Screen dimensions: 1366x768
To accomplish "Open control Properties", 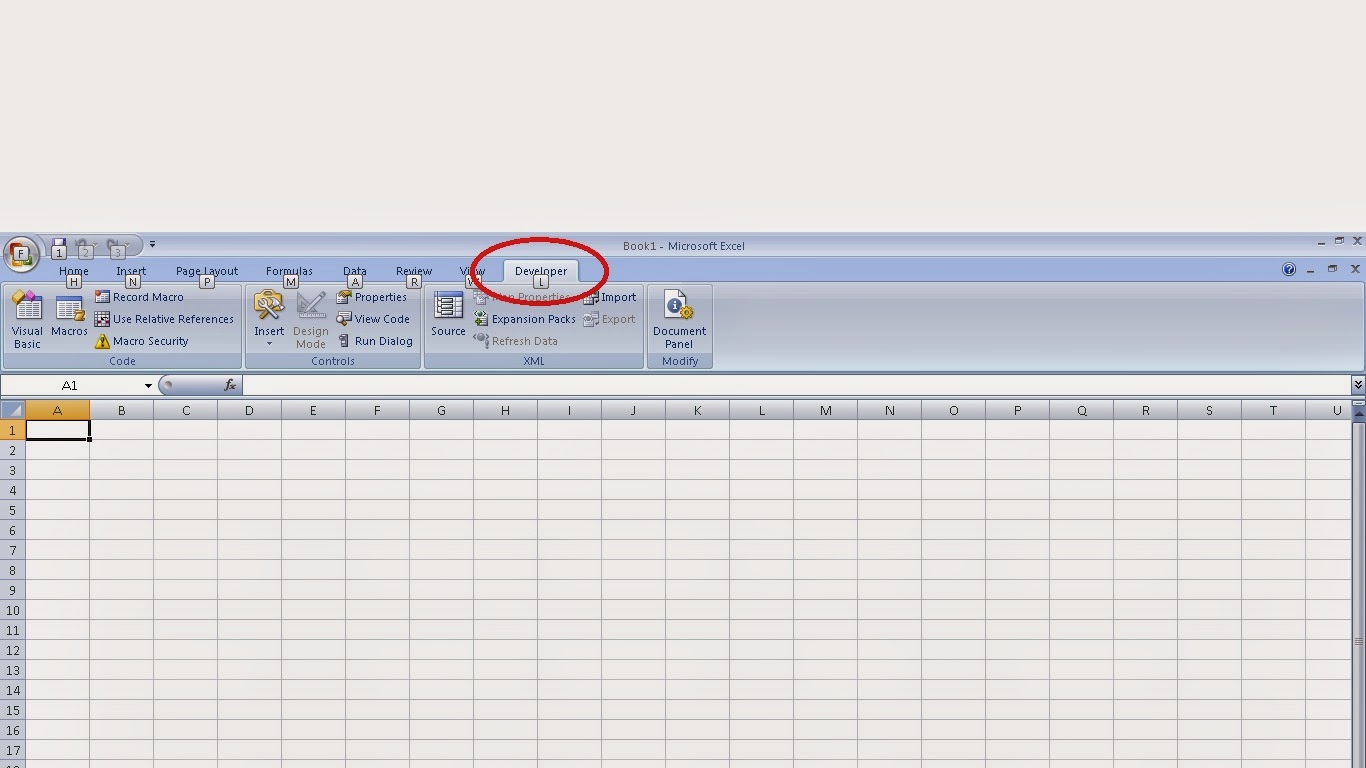I will coord(372,297).
